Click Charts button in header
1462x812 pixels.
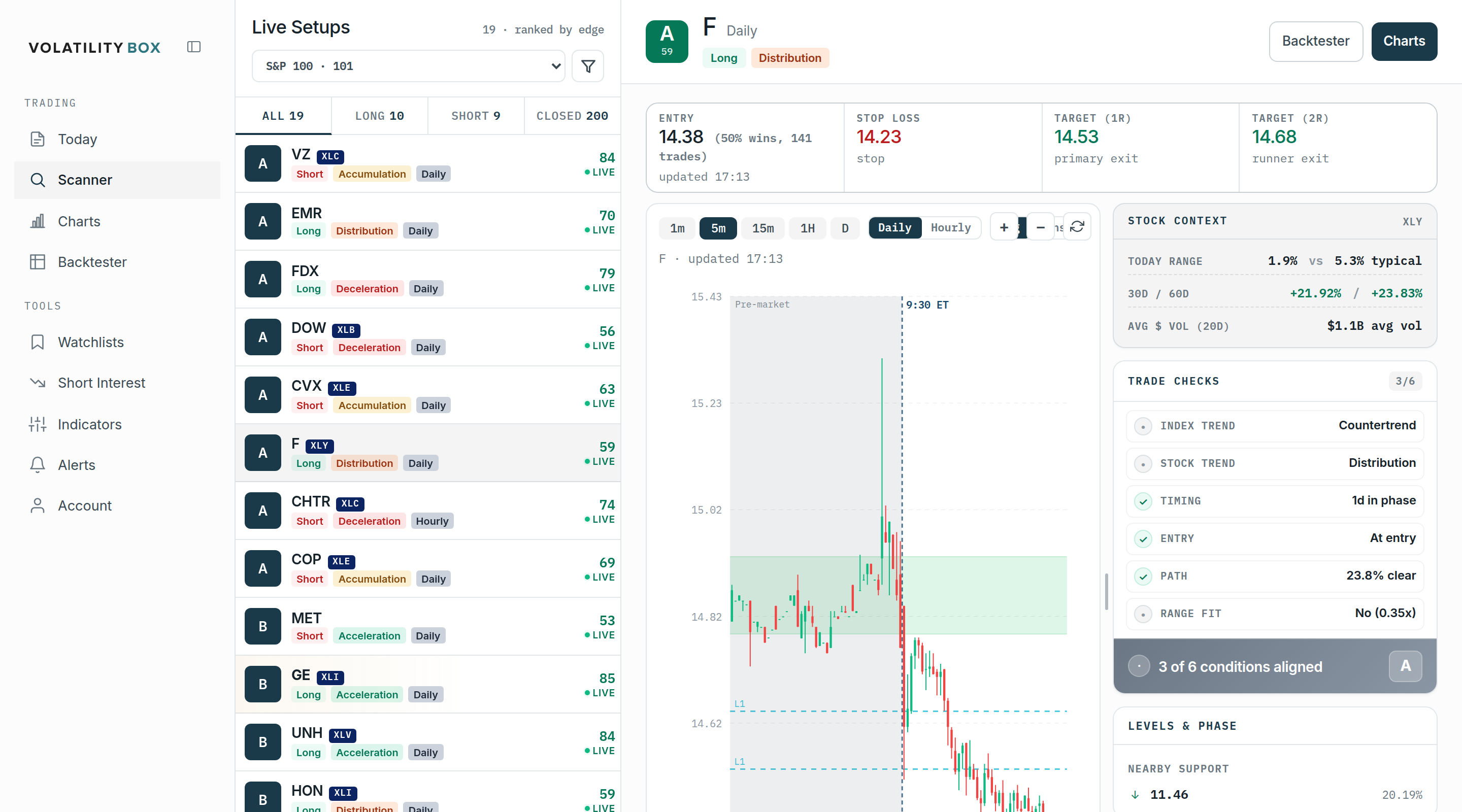1404,42
